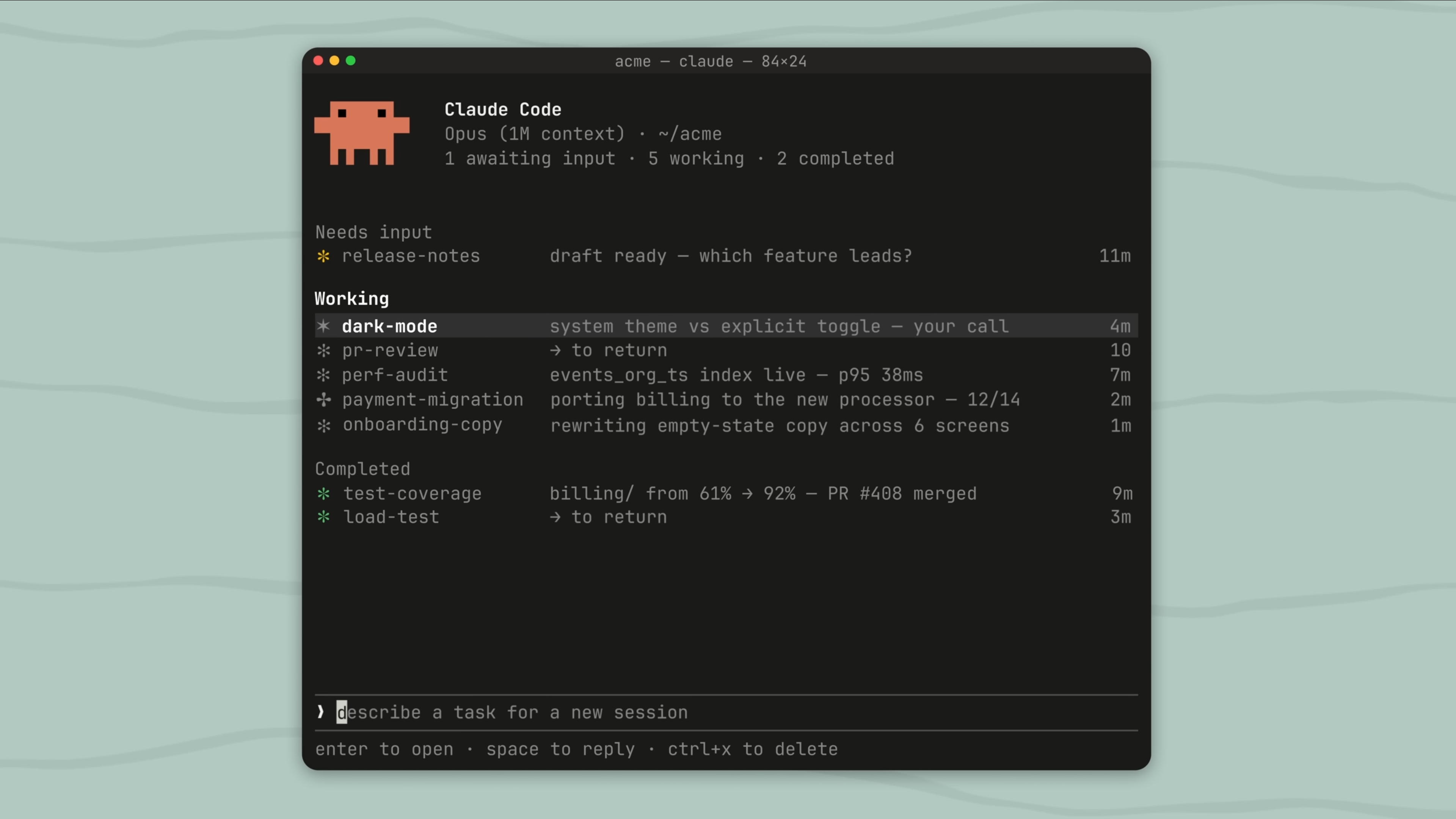Image resolution: width=1456 pixels, height=819 pixels.
Task: Close the terminal window with red button
Action: (x=318, y=61)
